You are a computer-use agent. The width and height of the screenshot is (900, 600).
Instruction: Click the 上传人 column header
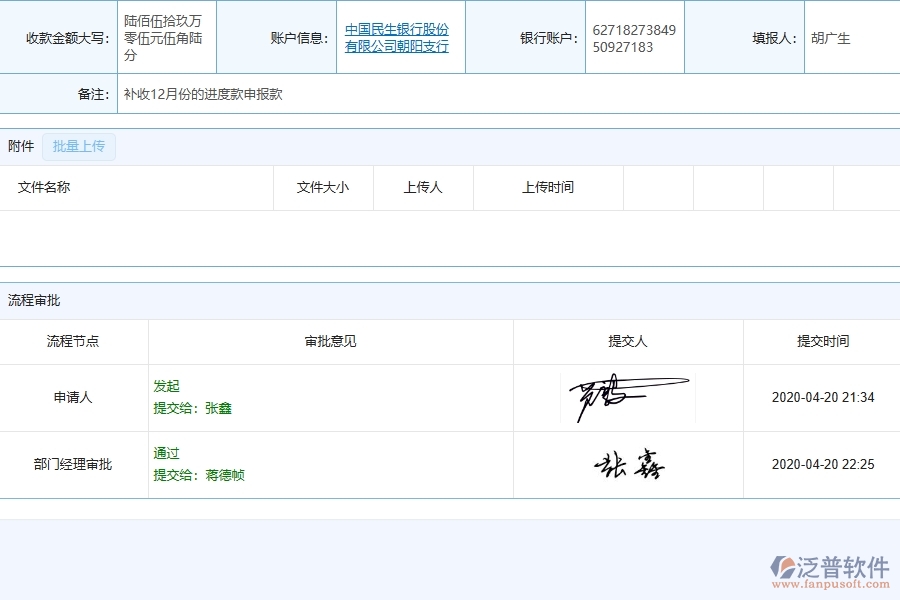pyautogui.click(x=422, y=187)
